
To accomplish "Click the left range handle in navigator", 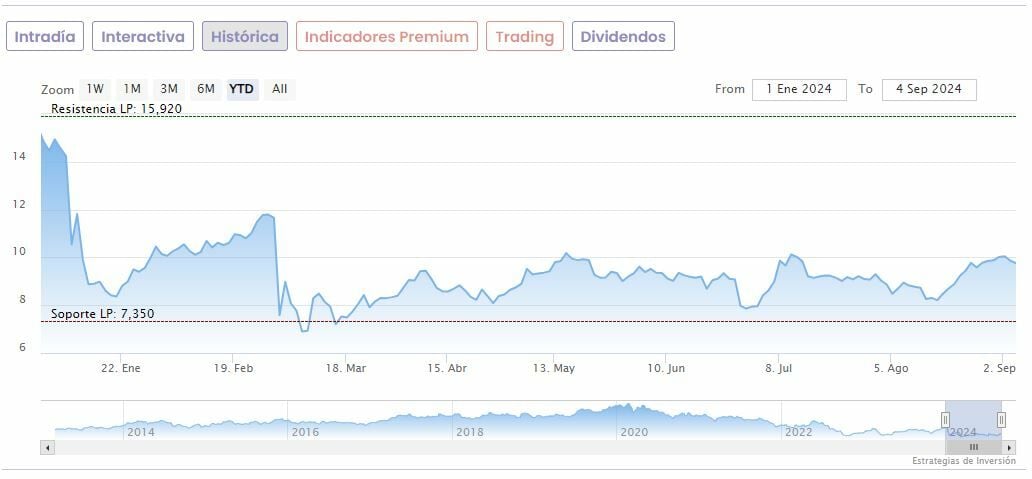I will tap(945, 420).
